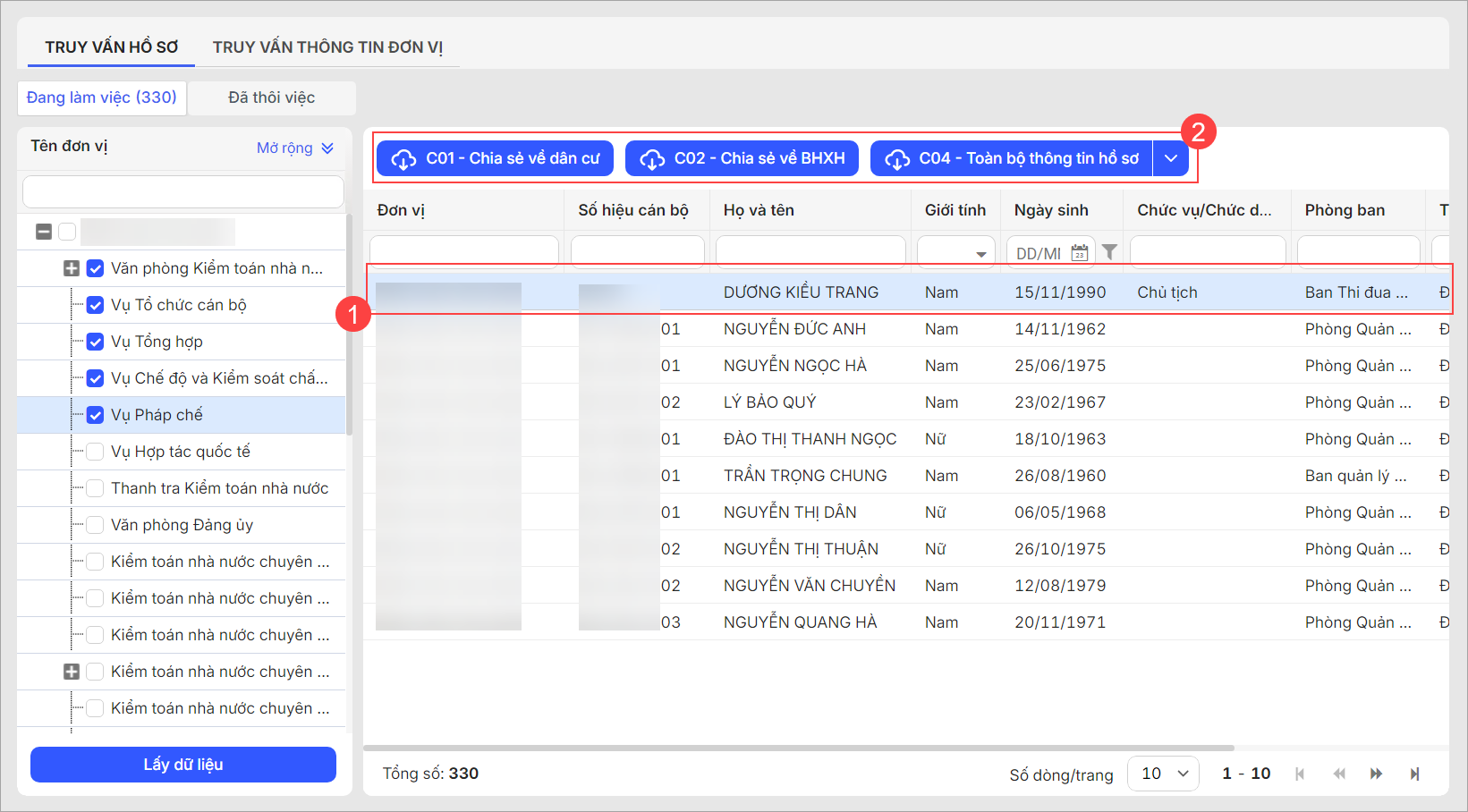This screenshot has height=812, width=1468.
Task: Collapse the root unit tree node
Action: (43, 232)
